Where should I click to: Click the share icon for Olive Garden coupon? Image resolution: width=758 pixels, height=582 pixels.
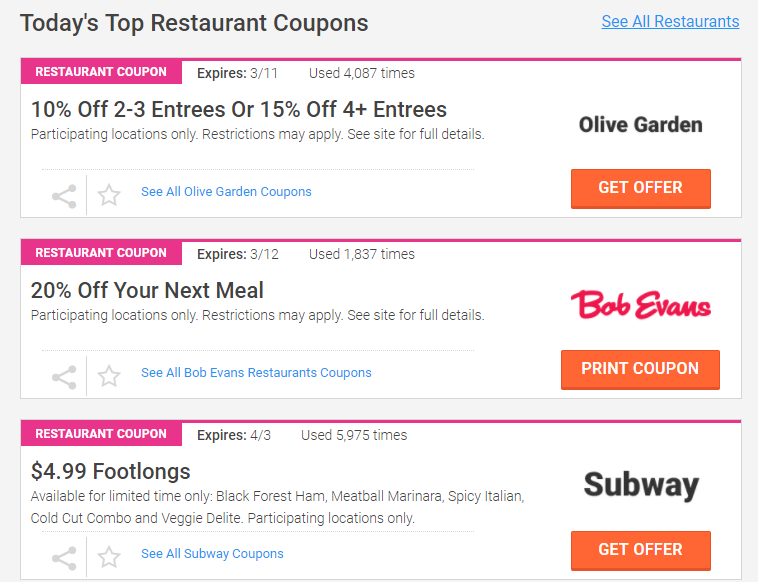click(x=64, y=196)
